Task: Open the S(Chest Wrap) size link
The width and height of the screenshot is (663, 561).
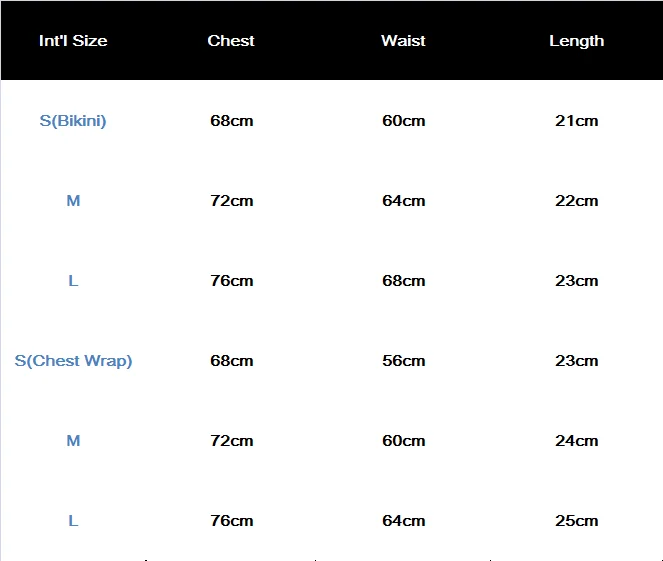Action: (x=73, y=361)
